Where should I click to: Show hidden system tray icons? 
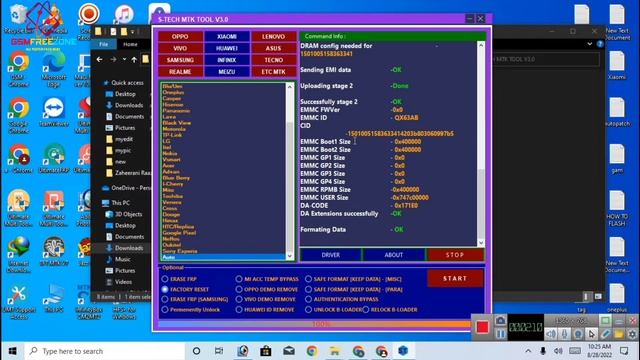528,351
